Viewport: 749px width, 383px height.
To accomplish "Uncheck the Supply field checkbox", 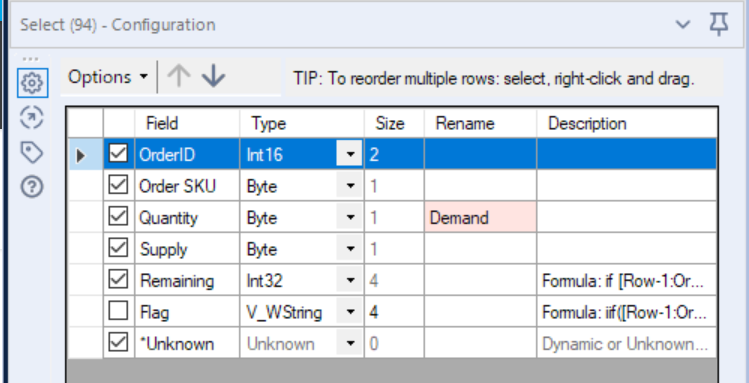I will click(x=118, y=248).
